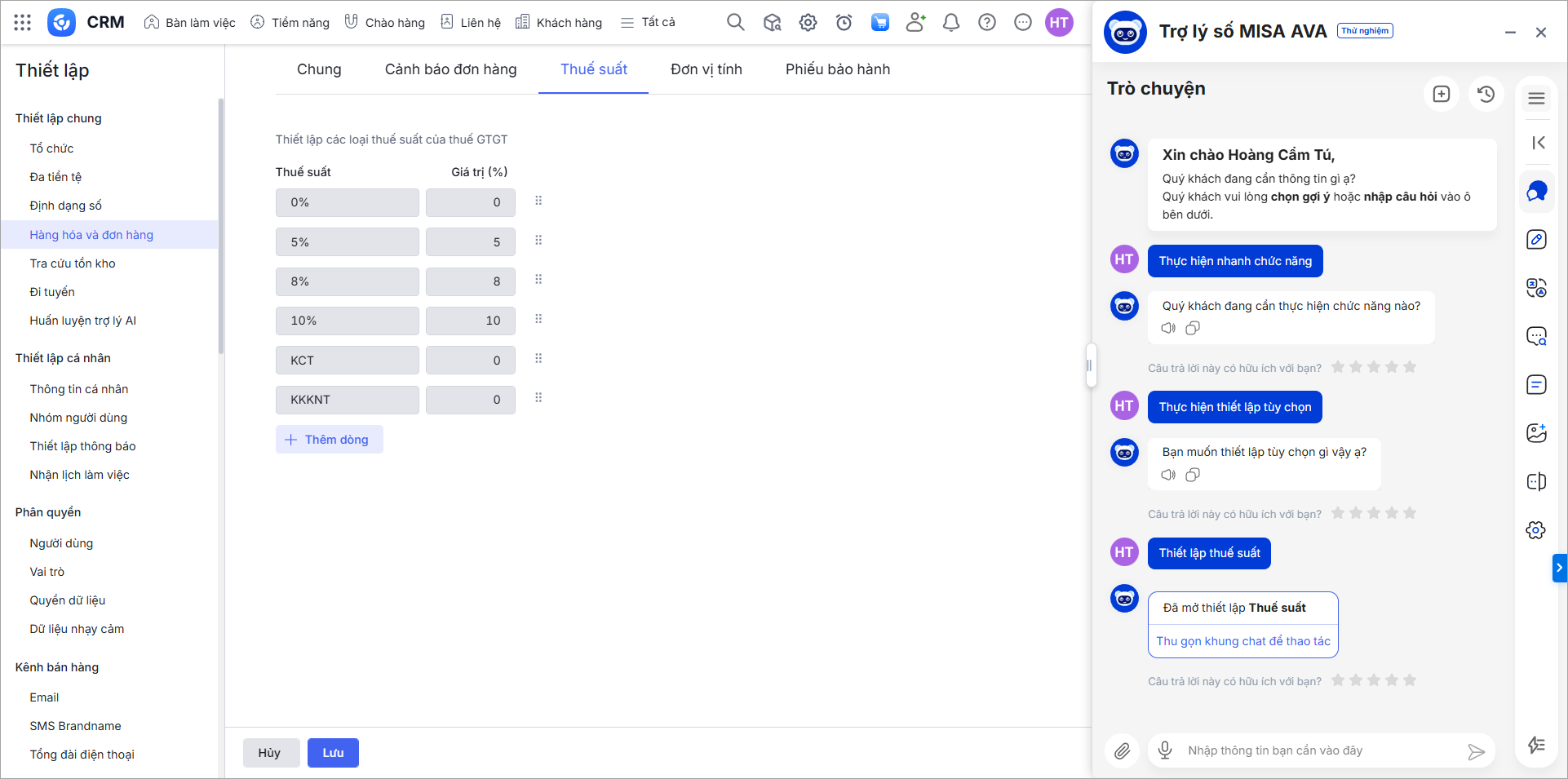Viewport: 1568px width, 779px height.
Task: Open the Cảnh báo đơn hàng tab
Action: pyautogui.click(x=450, y=69)
